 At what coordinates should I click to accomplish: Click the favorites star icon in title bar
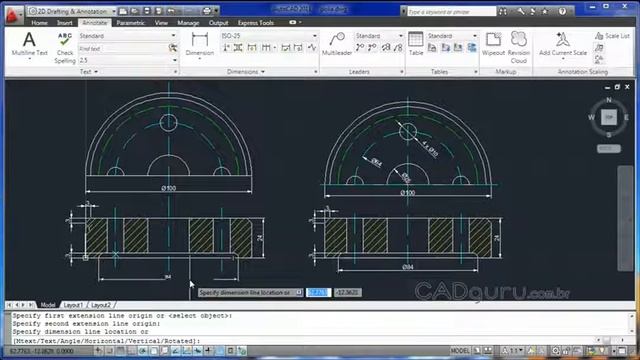tap(544, 11)
